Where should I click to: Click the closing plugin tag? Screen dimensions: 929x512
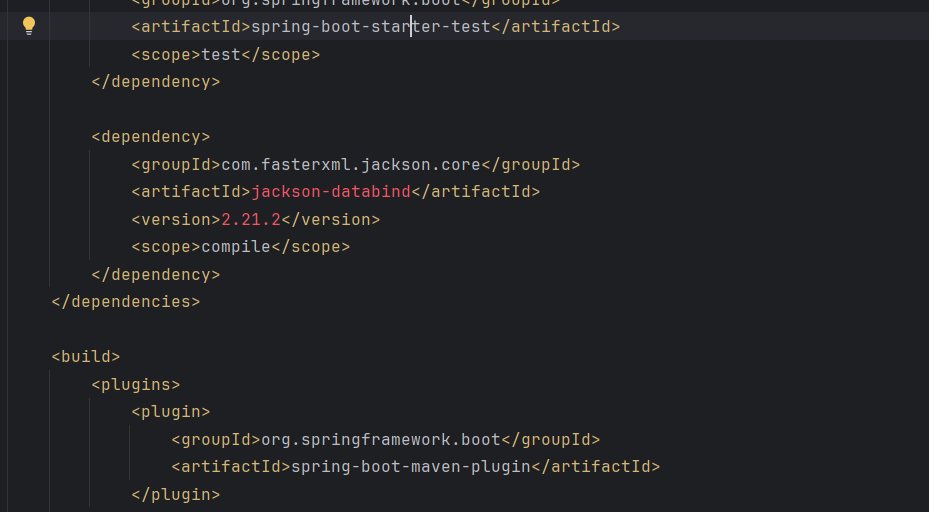tap(175, 494)
